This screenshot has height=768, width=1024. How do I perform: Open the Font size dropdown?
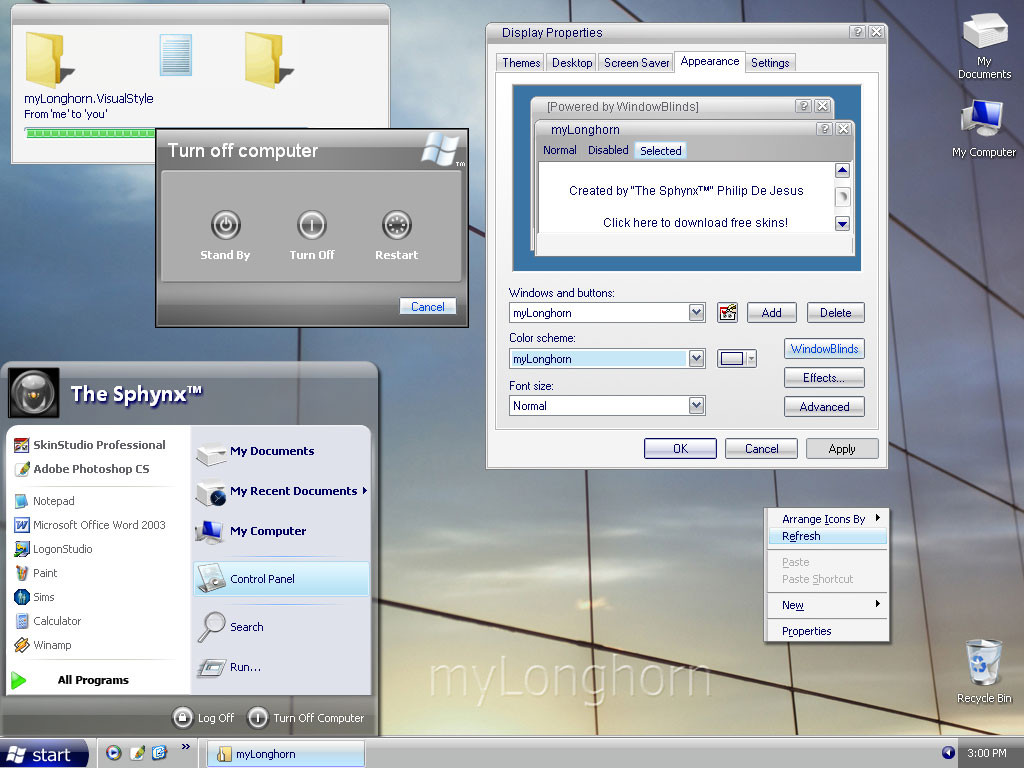[x=696, y=406]
